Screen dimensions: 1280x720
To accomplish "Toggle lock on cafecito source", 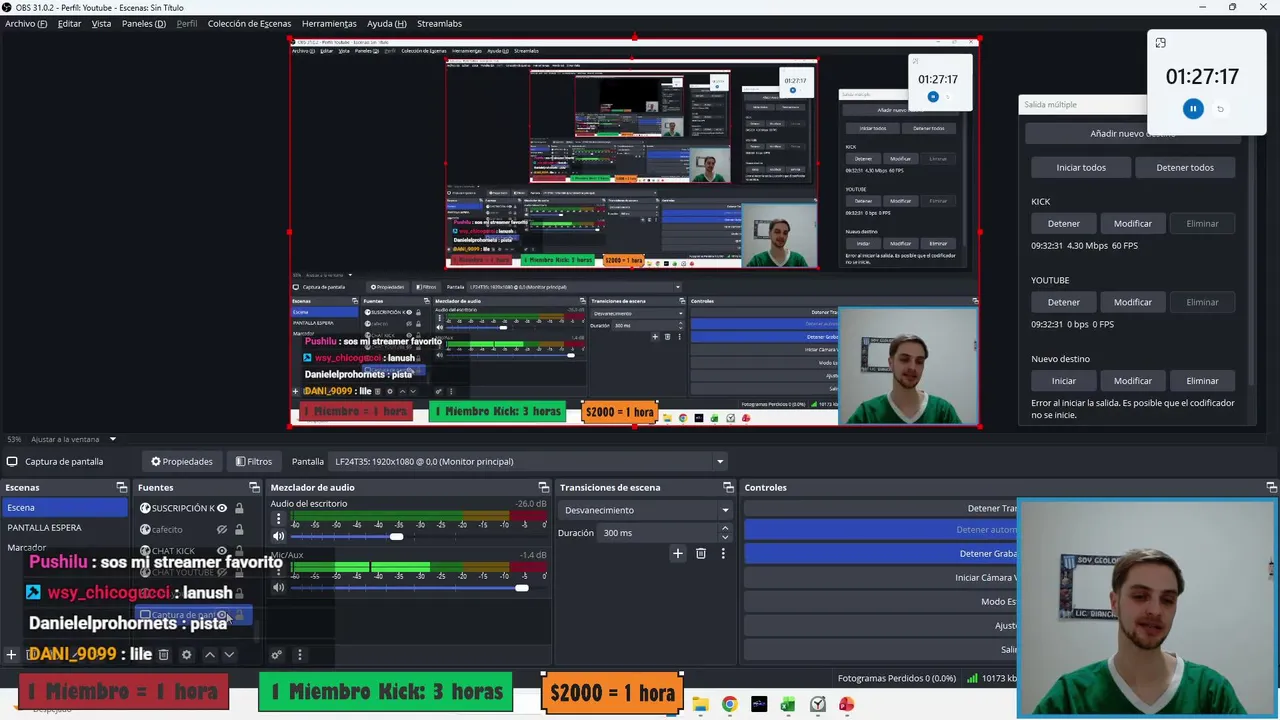I will tap(239, 529).
